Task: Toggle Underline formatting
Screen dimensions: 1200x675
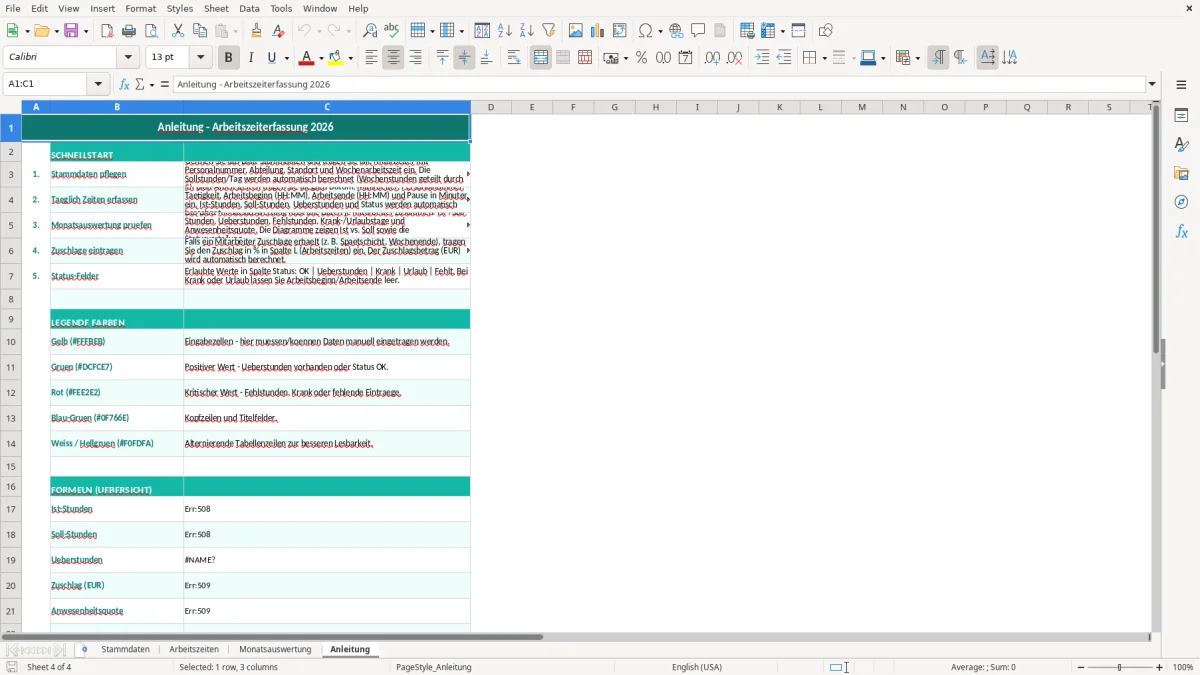Action: pyautogui.click(x=272, y=58)
